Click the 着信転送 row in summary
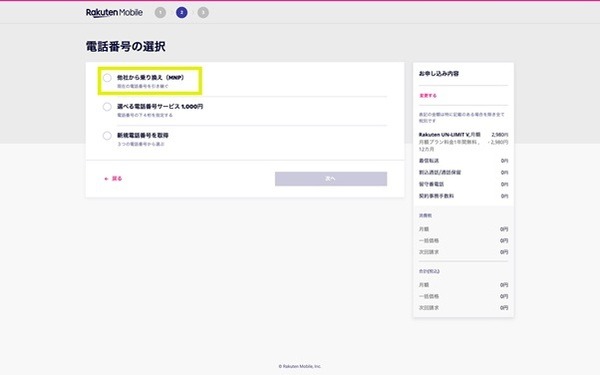This screenshot has width=600, height=375. 463,161
